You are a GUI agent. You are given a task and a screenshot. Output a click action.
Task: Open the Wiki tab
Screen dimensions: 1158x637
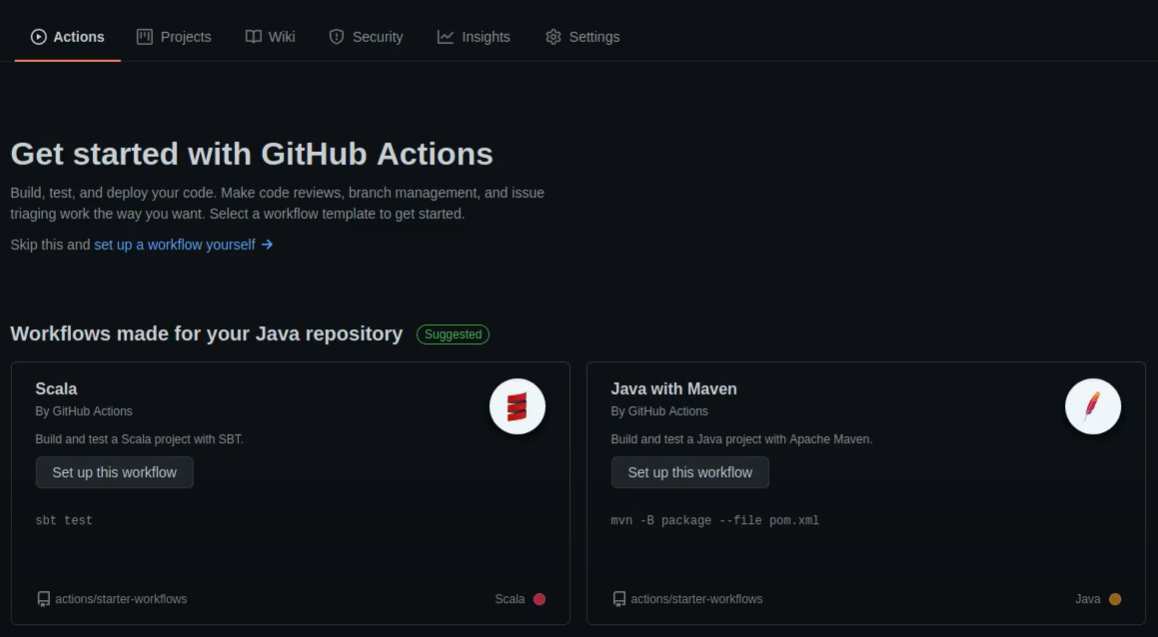(270, 37)
